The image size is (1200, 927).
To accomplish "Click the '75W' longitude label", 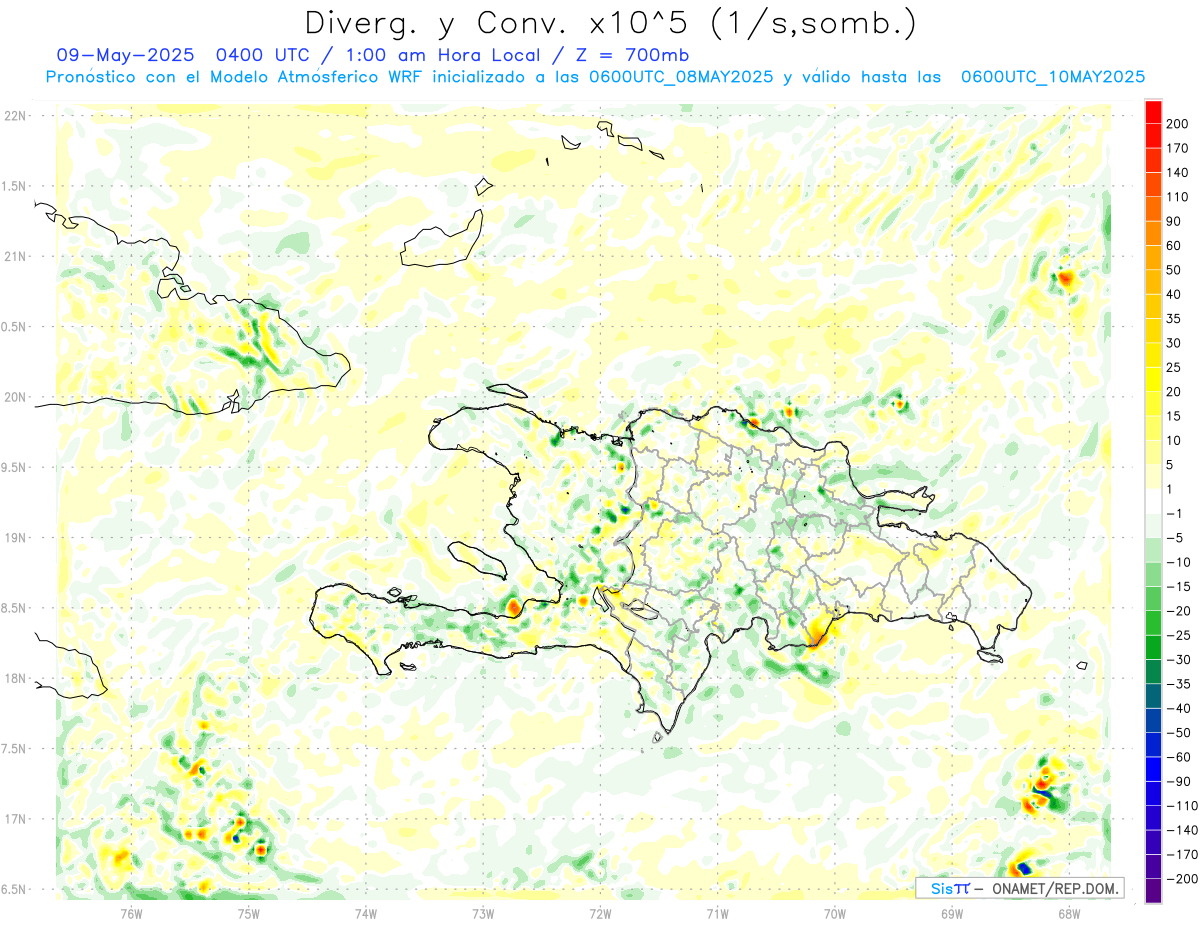I will click(x=248, y=913).
